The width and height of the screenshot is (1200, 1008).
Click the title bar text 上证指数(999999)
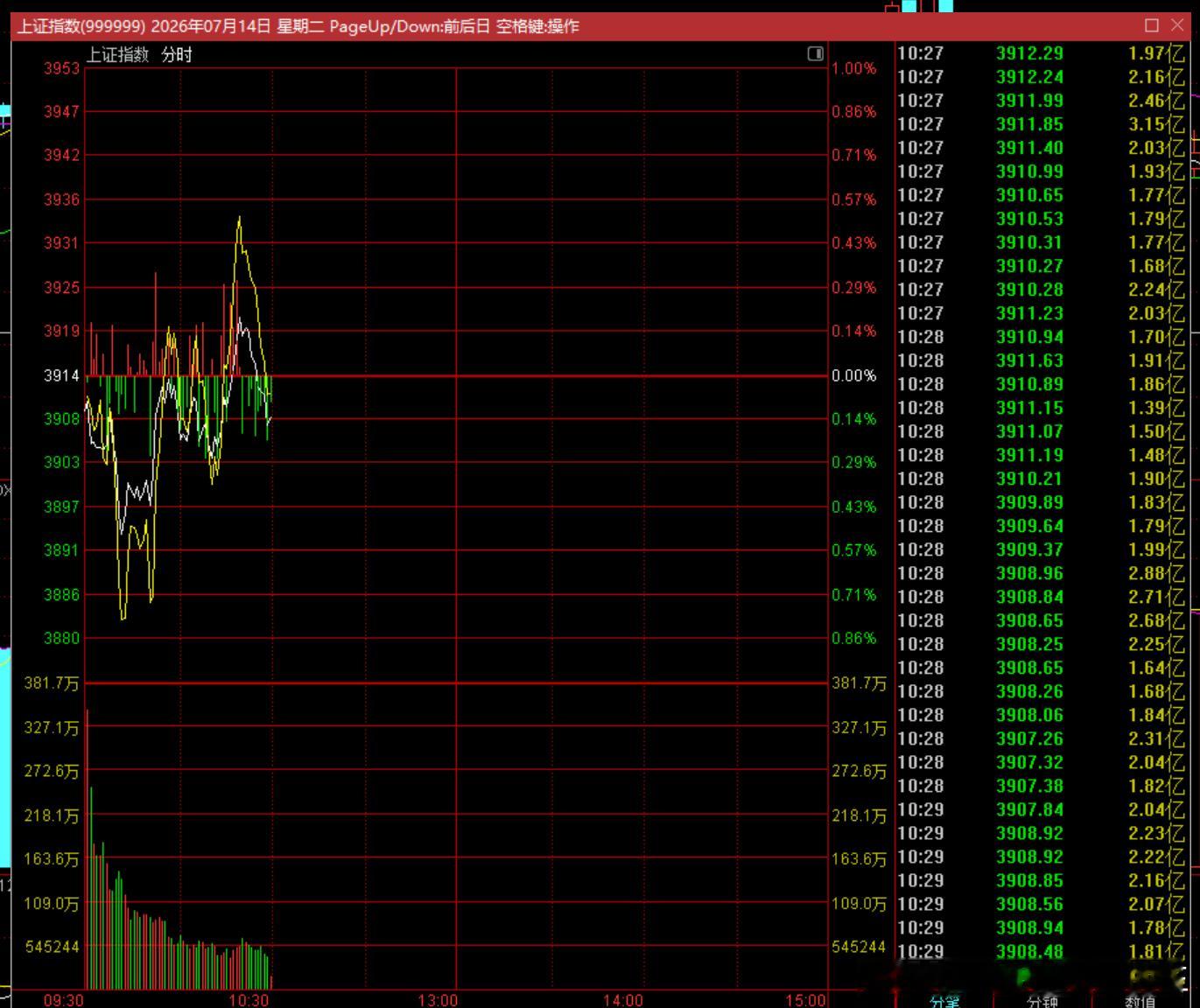click(81, 26)
